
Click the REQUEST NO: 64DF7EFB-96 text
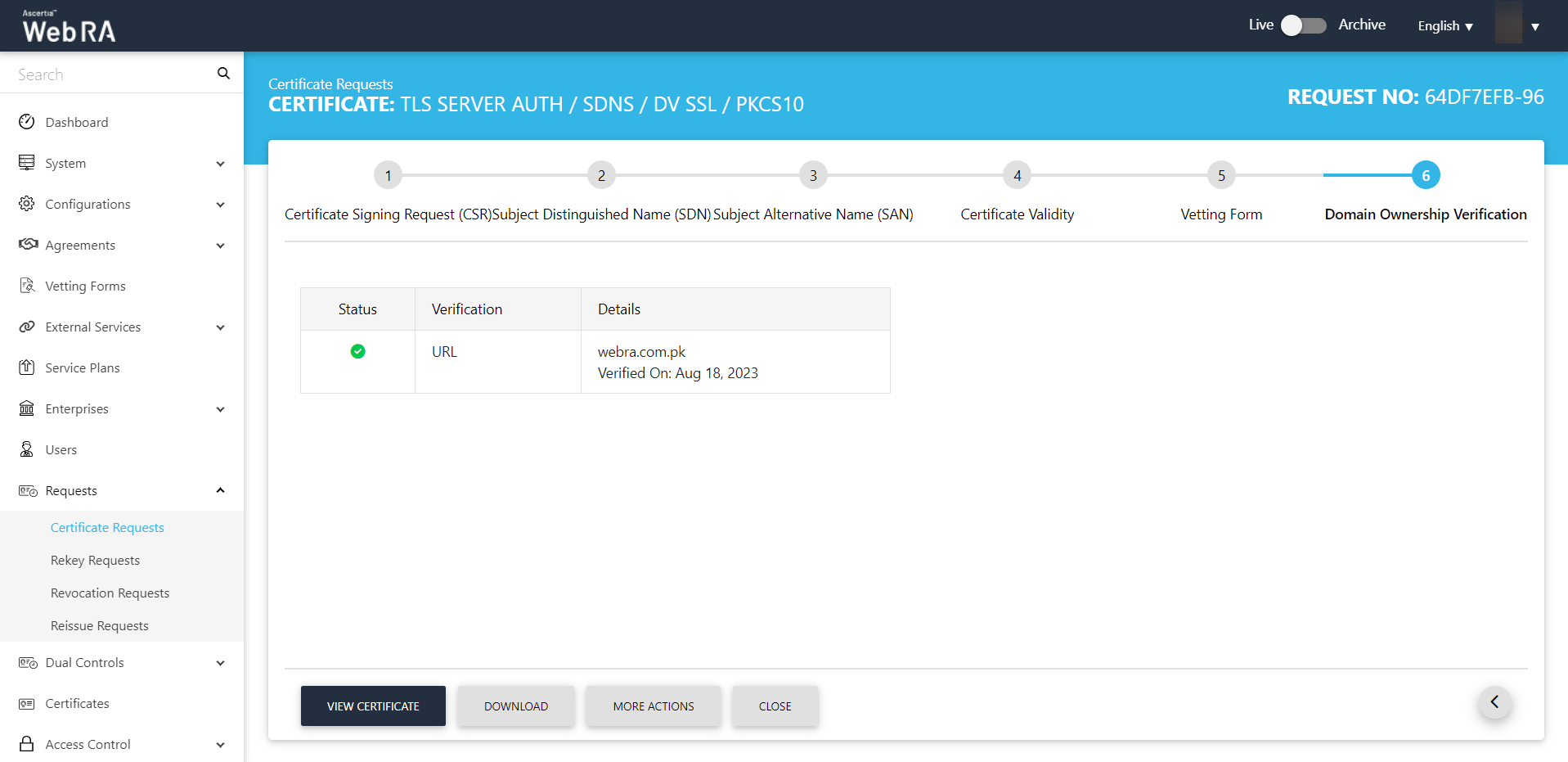point(1416,97)
